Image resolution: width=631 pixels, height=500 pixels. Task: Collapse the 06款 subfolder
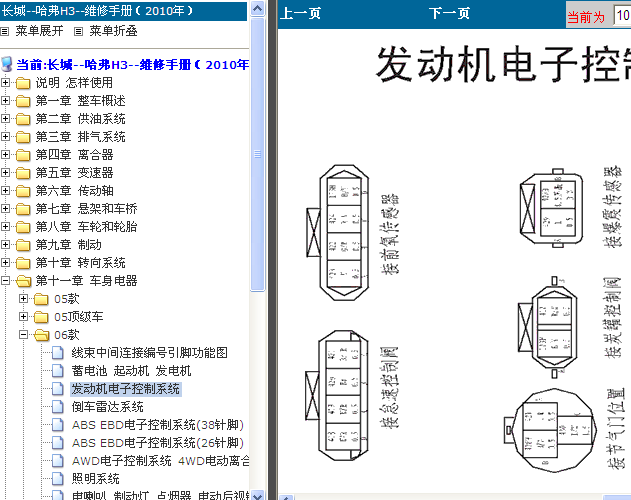(x=23, y=334)
